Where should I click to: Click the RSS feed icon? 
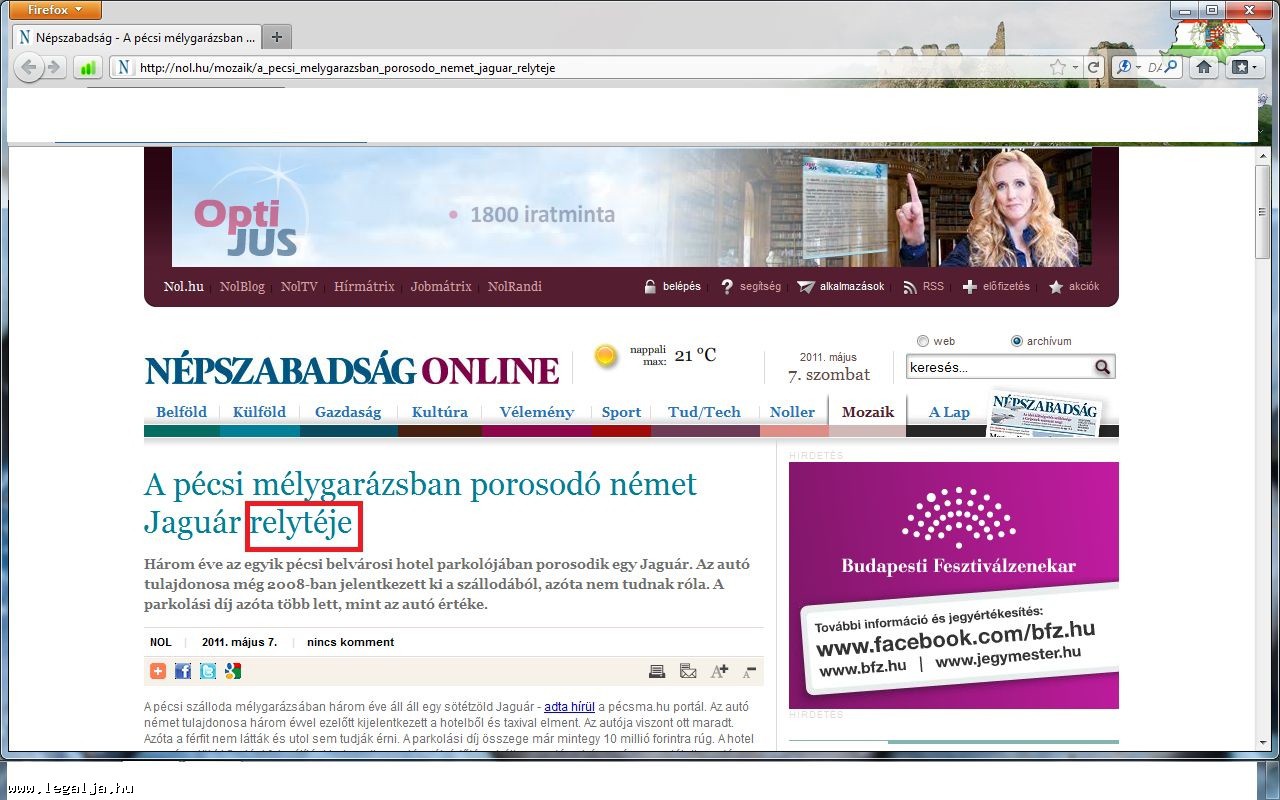(910, 287)
